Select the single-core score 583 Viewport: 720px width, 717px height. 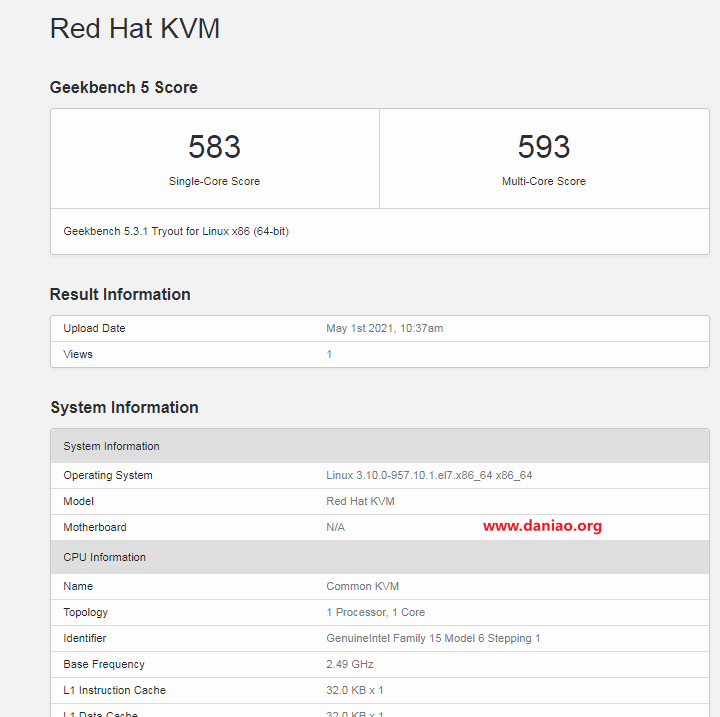pos(214,147)
